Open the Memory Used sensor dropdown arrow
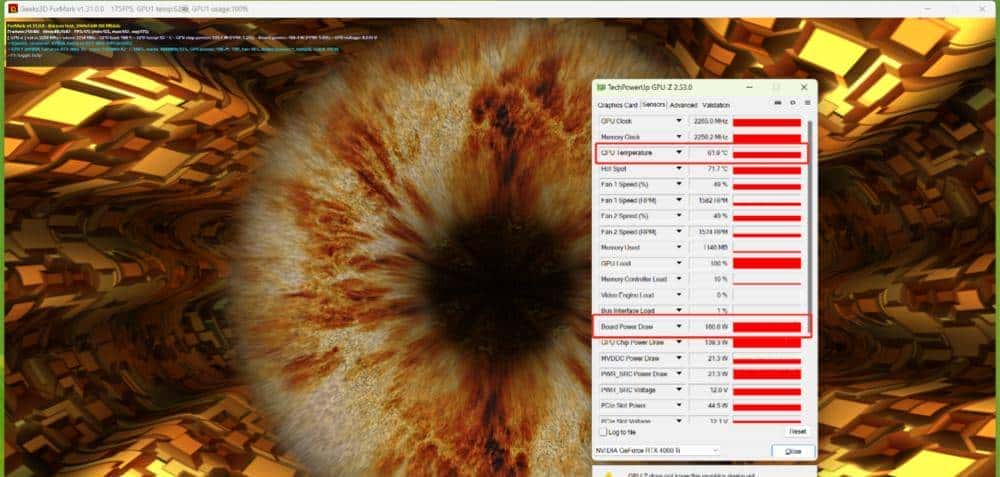1000x477 pixels. click(x=679, y=247)
